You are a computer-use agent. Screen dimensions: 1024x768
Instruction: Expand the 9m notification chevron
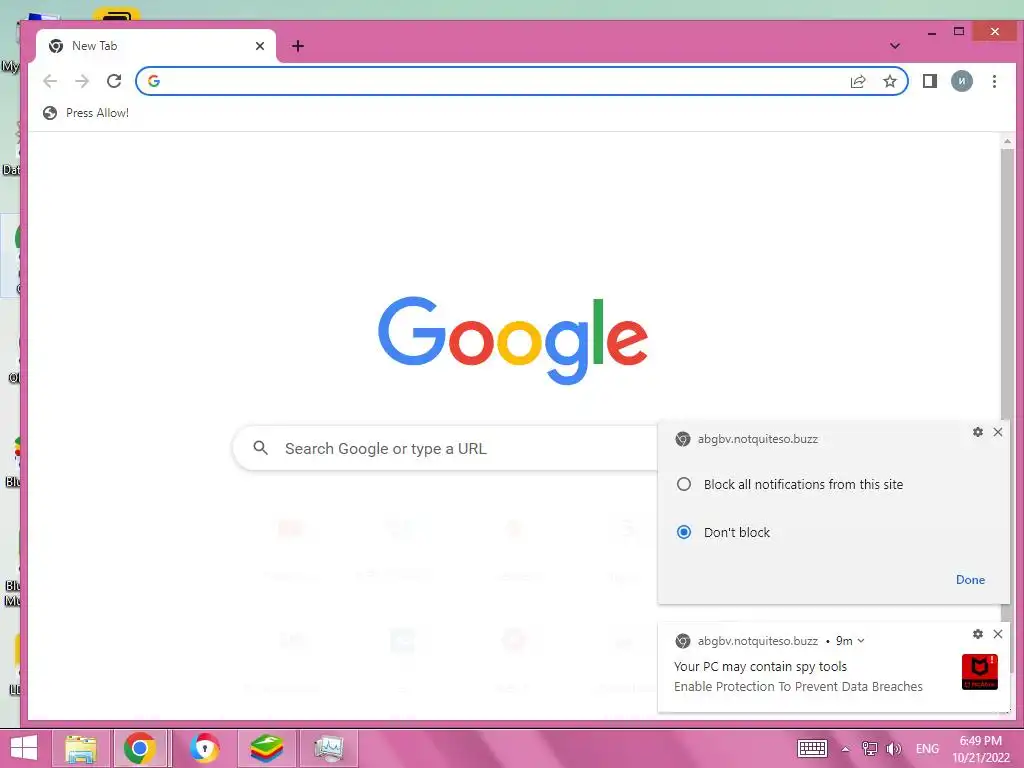(x=861, y=641)
